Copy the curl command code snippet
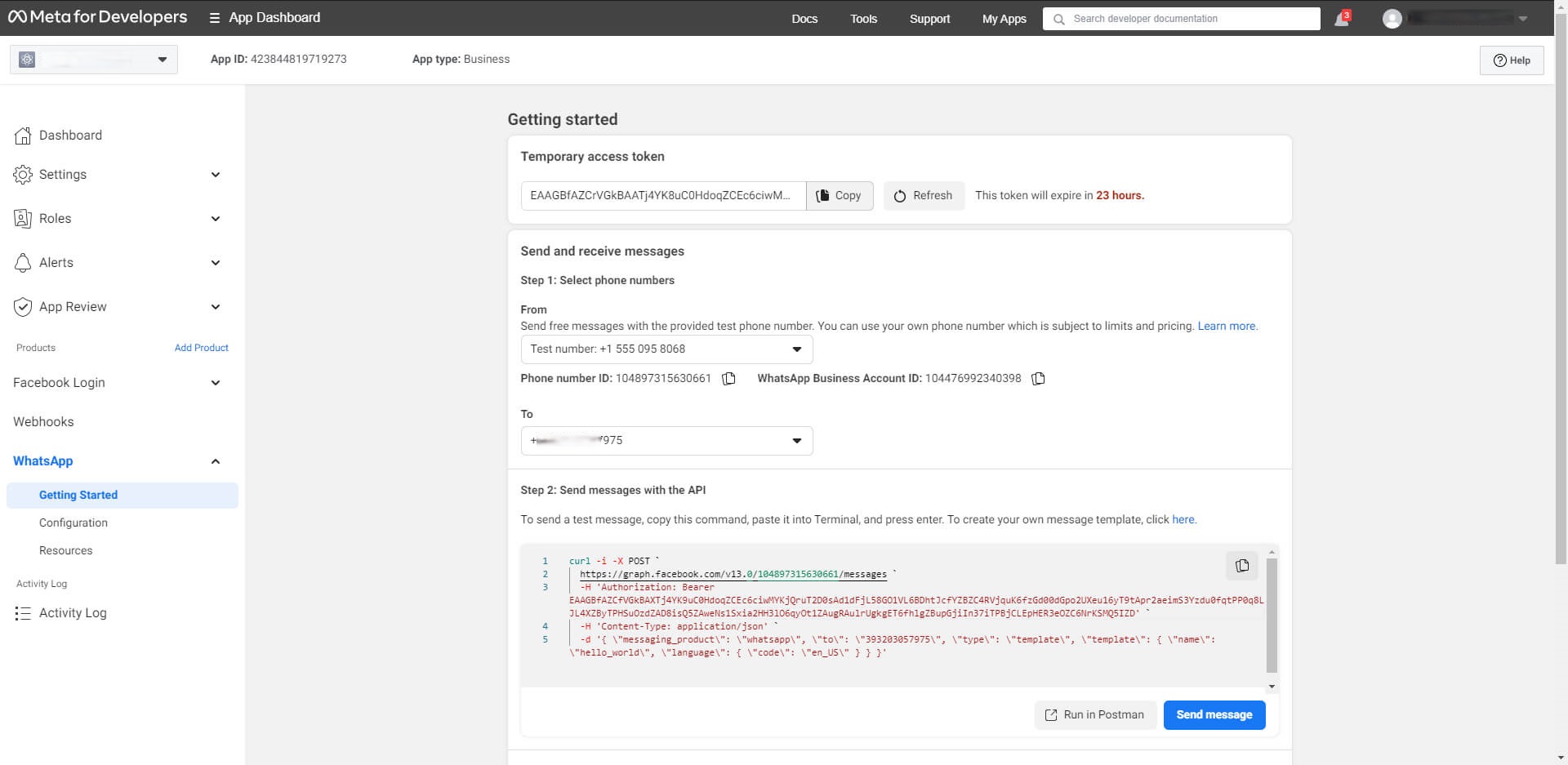 tap(1241, 566)
